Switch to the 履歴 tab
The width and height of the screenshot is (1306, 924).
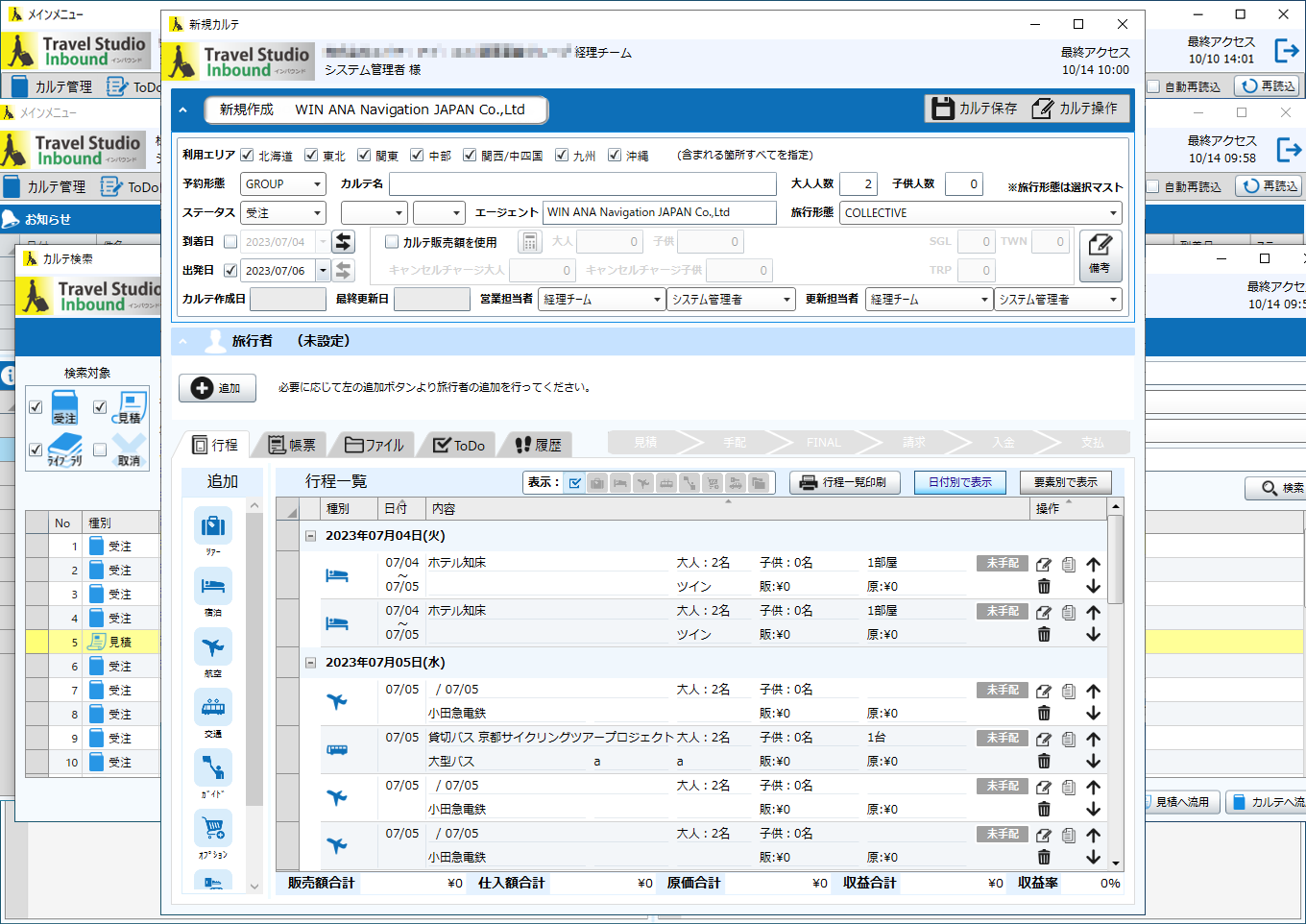pos(538,445)
